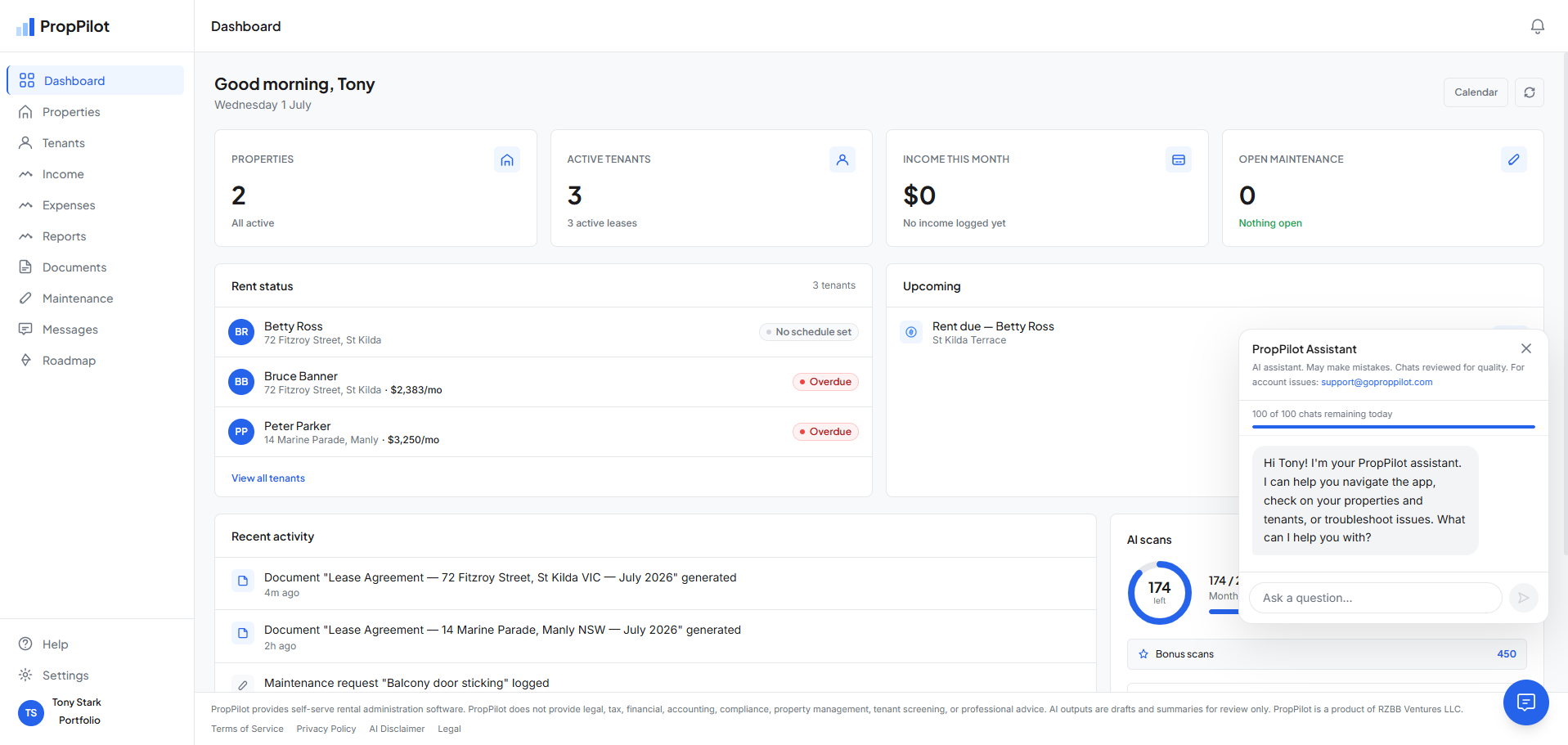Open the Expenses menu item

[95, 205]
